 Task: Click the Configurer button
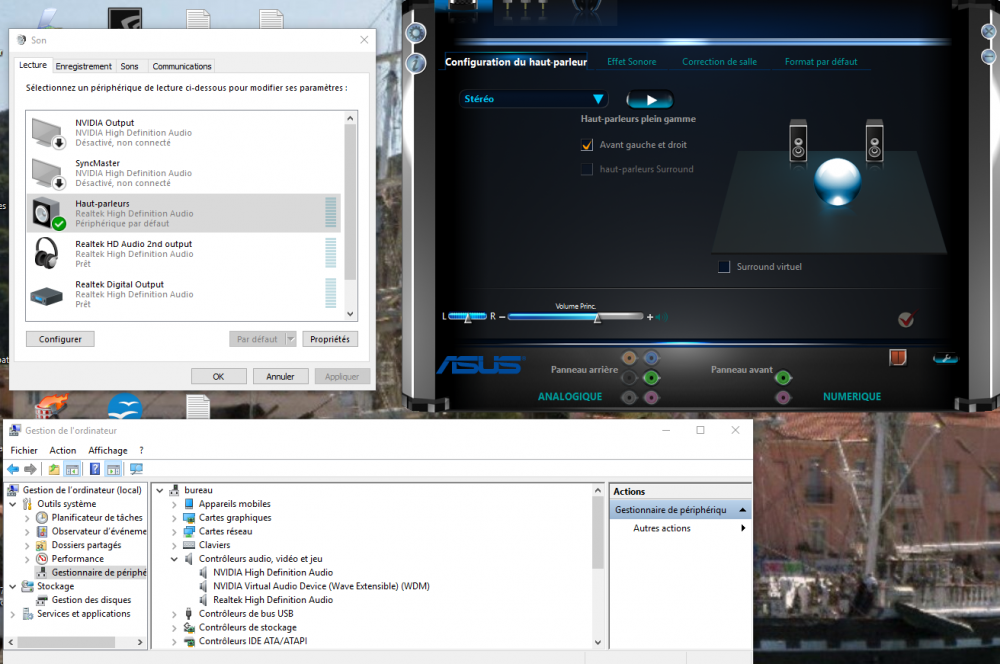click(x=60, y=339)
